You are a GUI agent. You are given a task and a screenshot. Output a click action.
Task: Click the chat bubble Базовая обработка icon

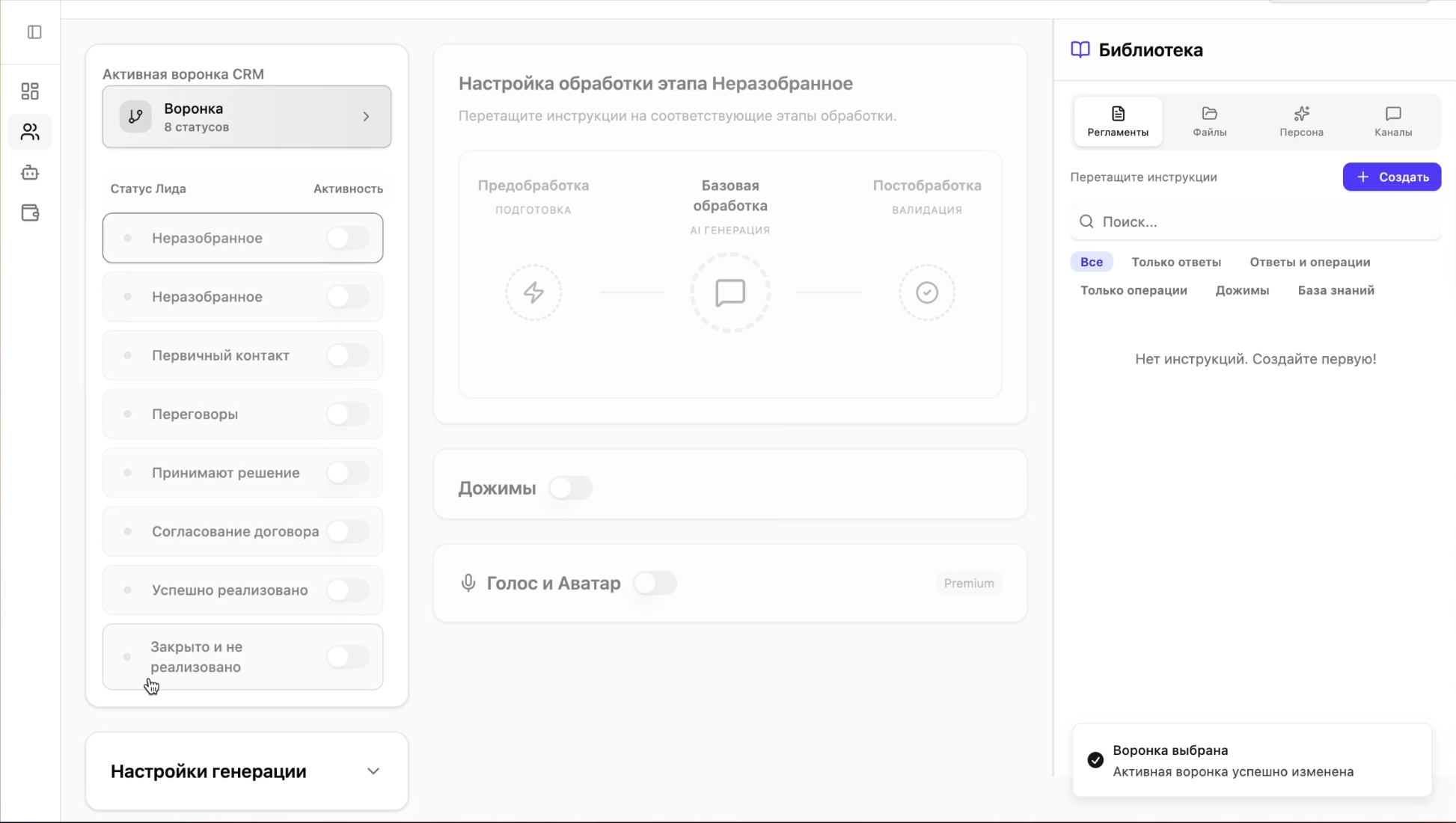point(730,293)
